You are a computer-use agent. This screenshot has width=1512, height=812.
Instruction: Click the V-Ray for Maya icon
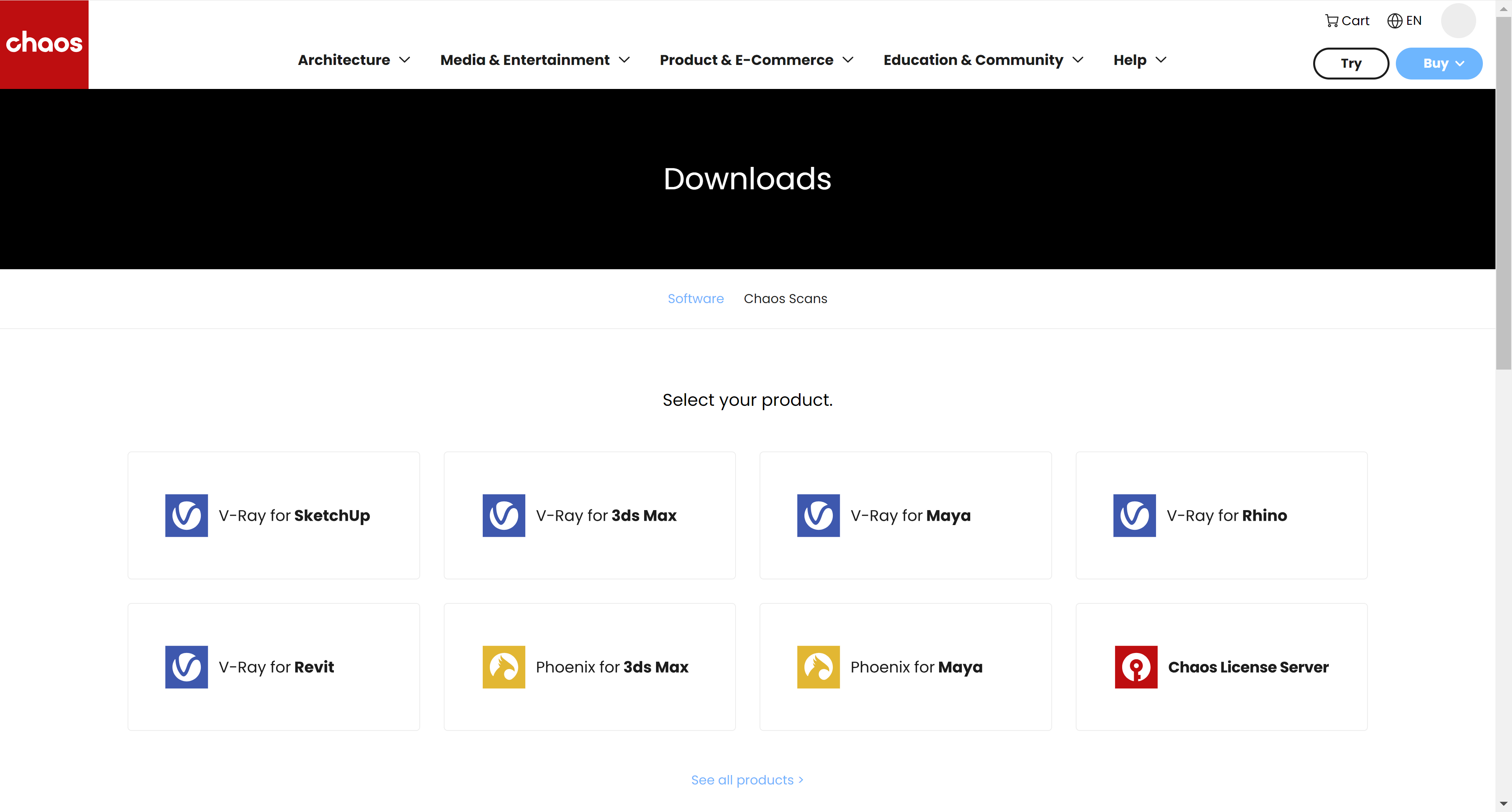click(x=818, y=515)
